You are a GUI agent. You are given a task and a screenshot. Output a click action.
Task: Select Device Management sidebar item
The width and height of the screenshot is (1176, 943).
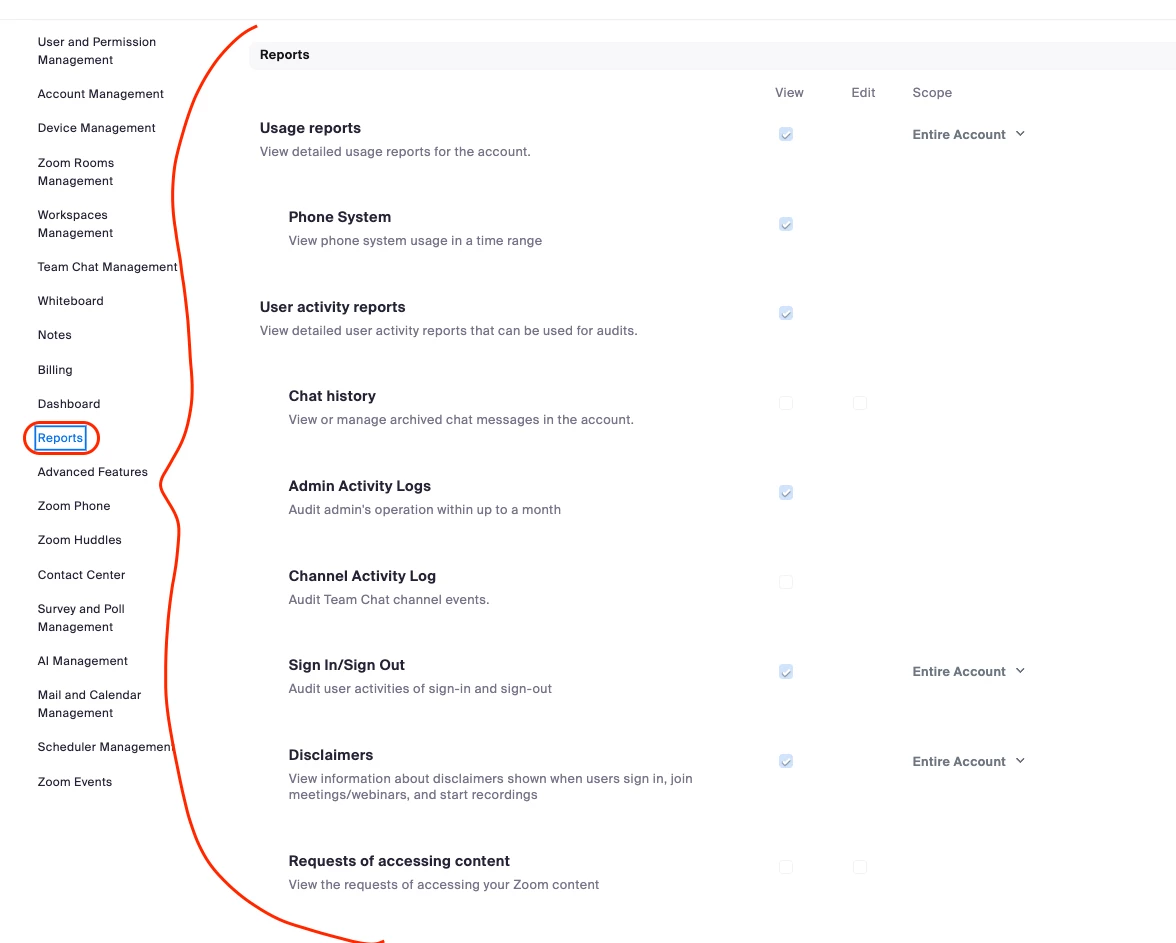pos(97,128)
